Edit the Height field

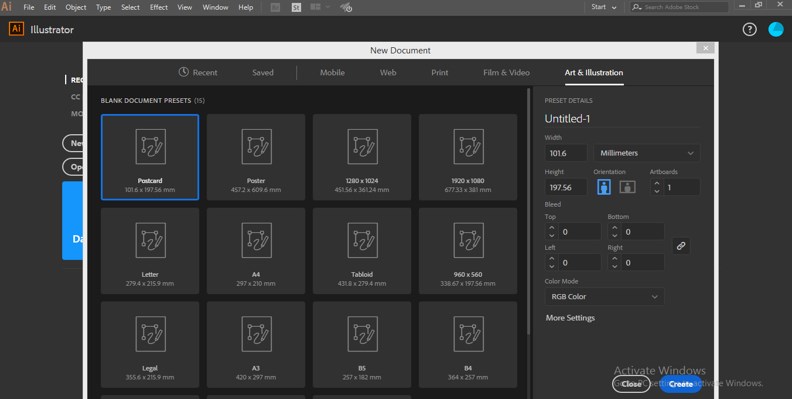[x=566, y=187]
